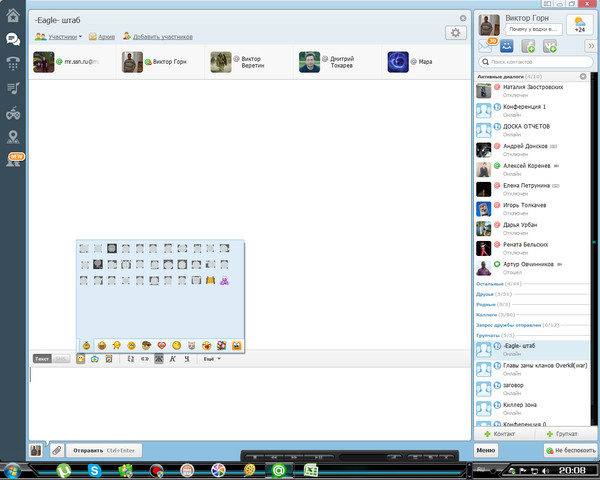
Task: Collapse the Групчаты group
Action: [x=488, y=336]
